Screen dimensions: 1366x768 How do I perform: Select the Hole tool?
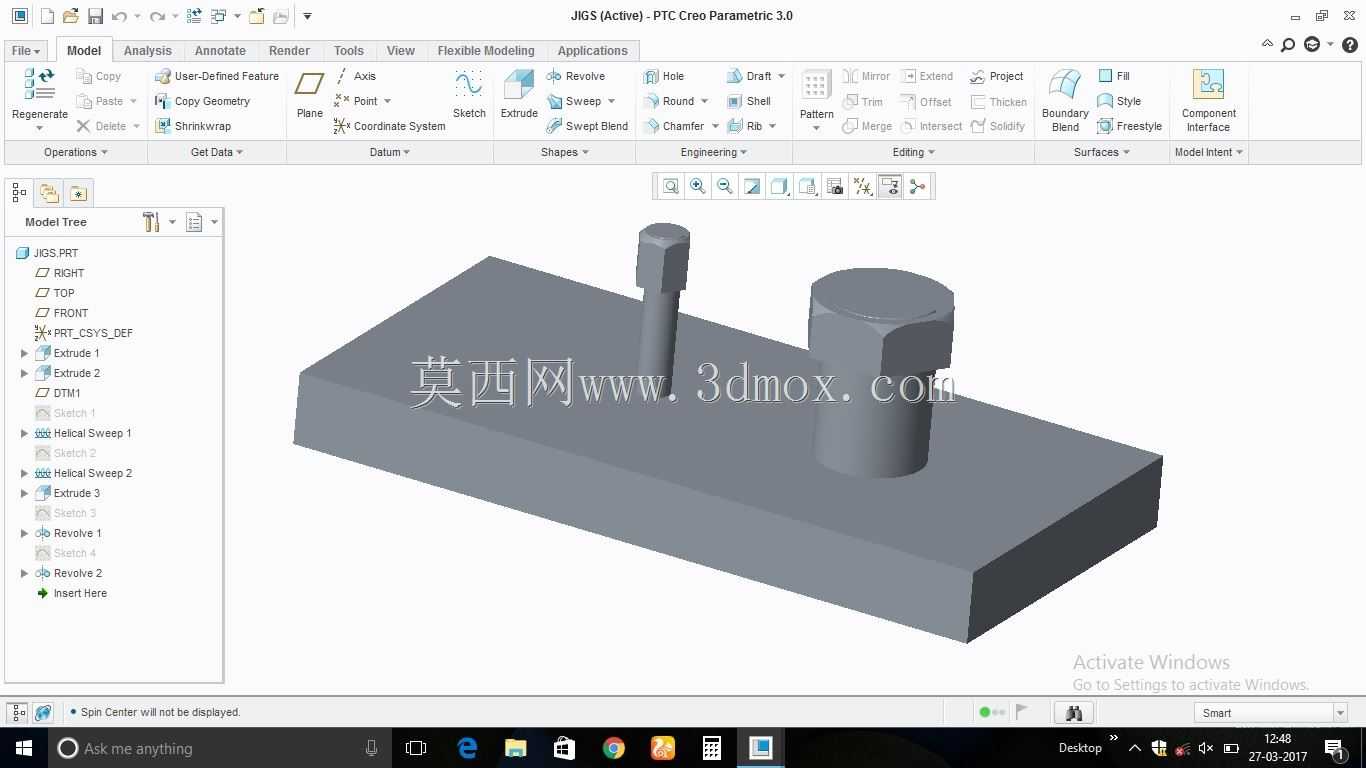point(664,76)
